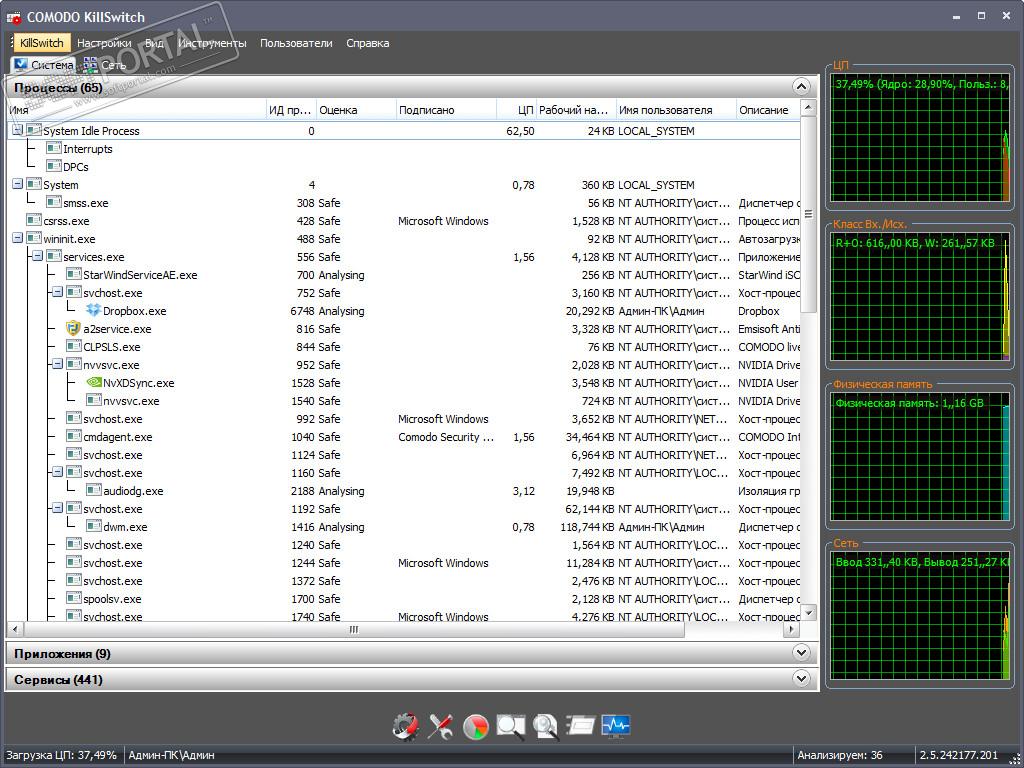
Task: Collapse the Процессы (65) panel with chevron
Action: point(801,87)
